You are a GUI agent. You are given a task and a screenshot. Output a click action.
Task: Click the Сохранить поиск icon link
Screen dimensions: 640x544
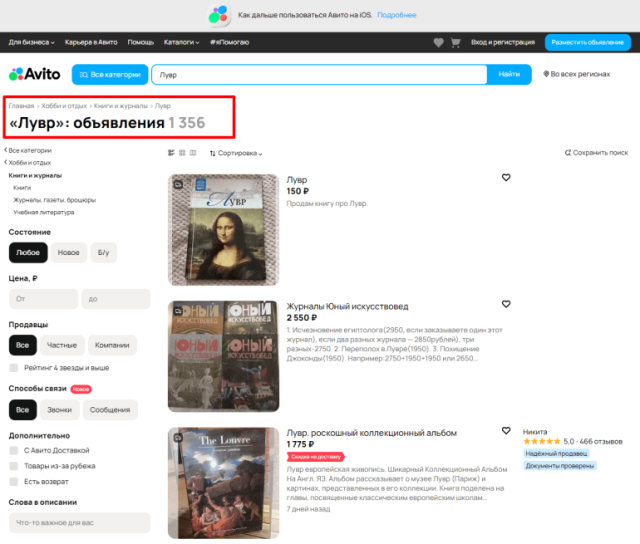tap(596, 153)
